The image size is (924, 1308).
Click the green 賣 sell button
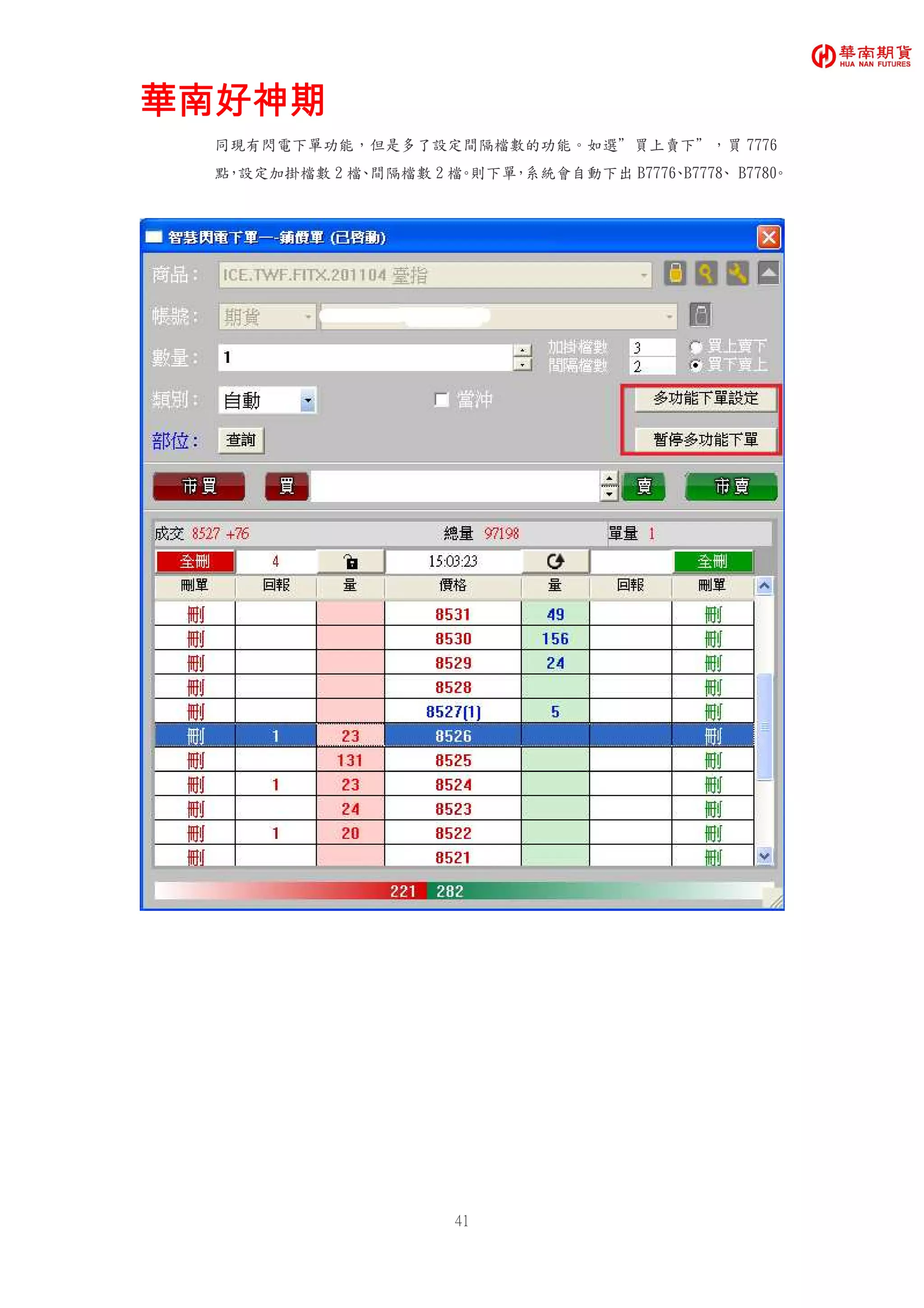643,486
